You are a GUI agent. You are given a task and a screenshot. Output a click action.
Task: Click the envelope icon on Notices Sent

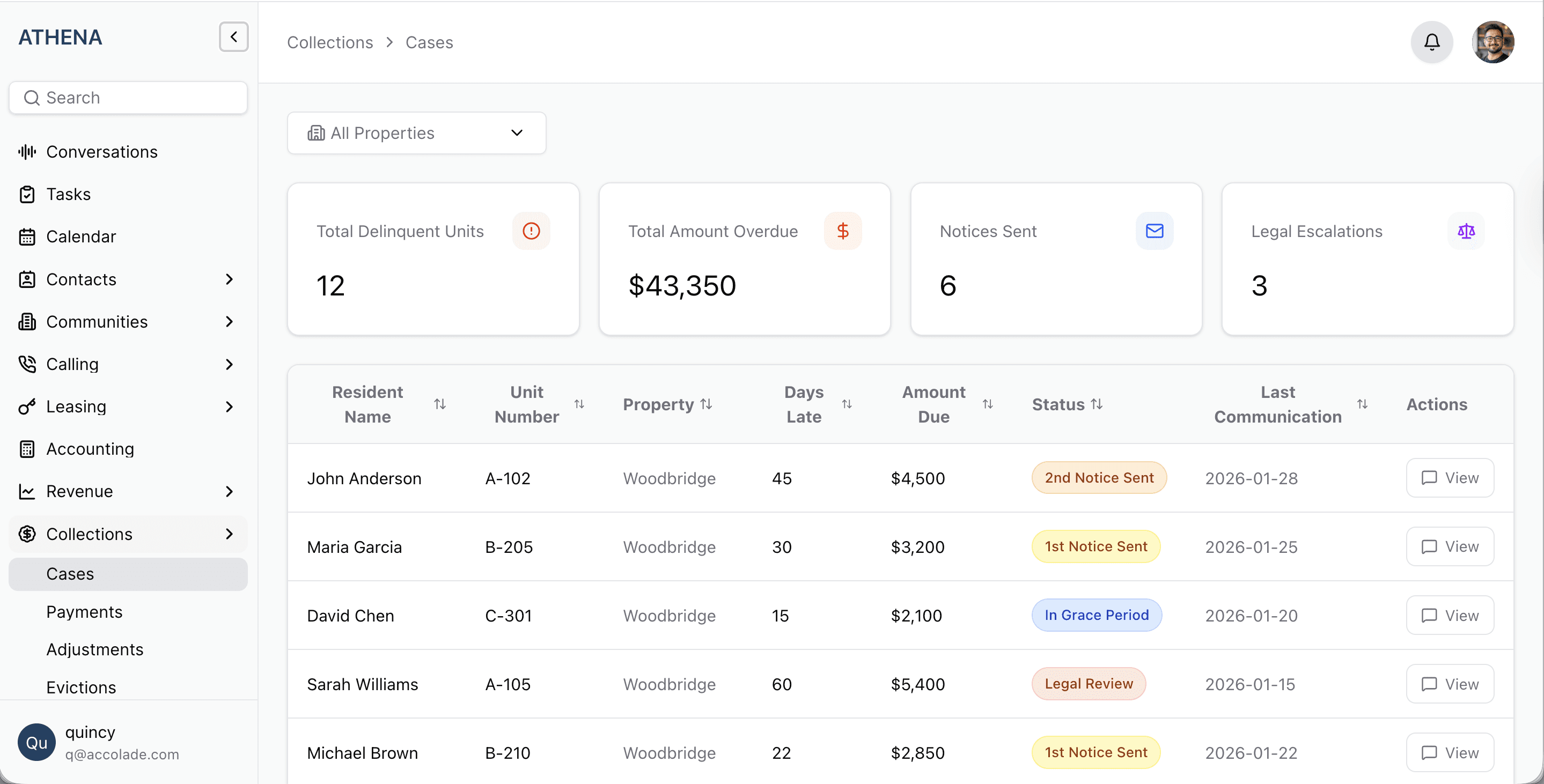pyautogui.click(x=1154, y=231)
